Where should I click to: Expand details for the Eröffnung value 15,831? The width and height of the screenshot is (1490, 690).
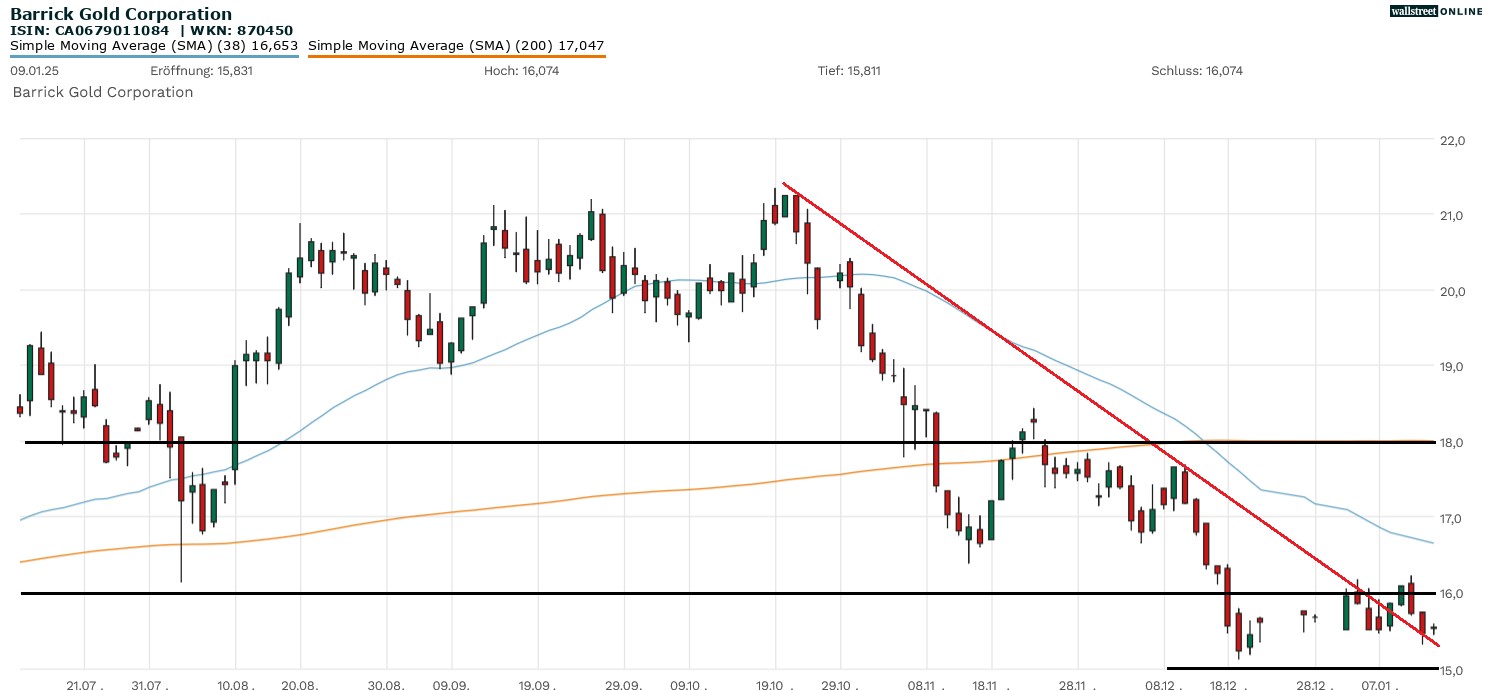(x=200, y=71)
